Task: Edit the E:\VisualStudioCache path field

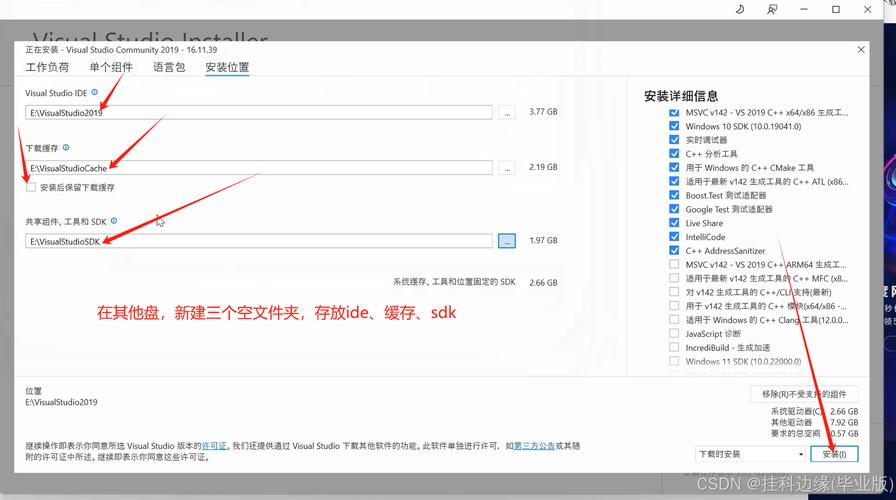Action: coord(259,168)
